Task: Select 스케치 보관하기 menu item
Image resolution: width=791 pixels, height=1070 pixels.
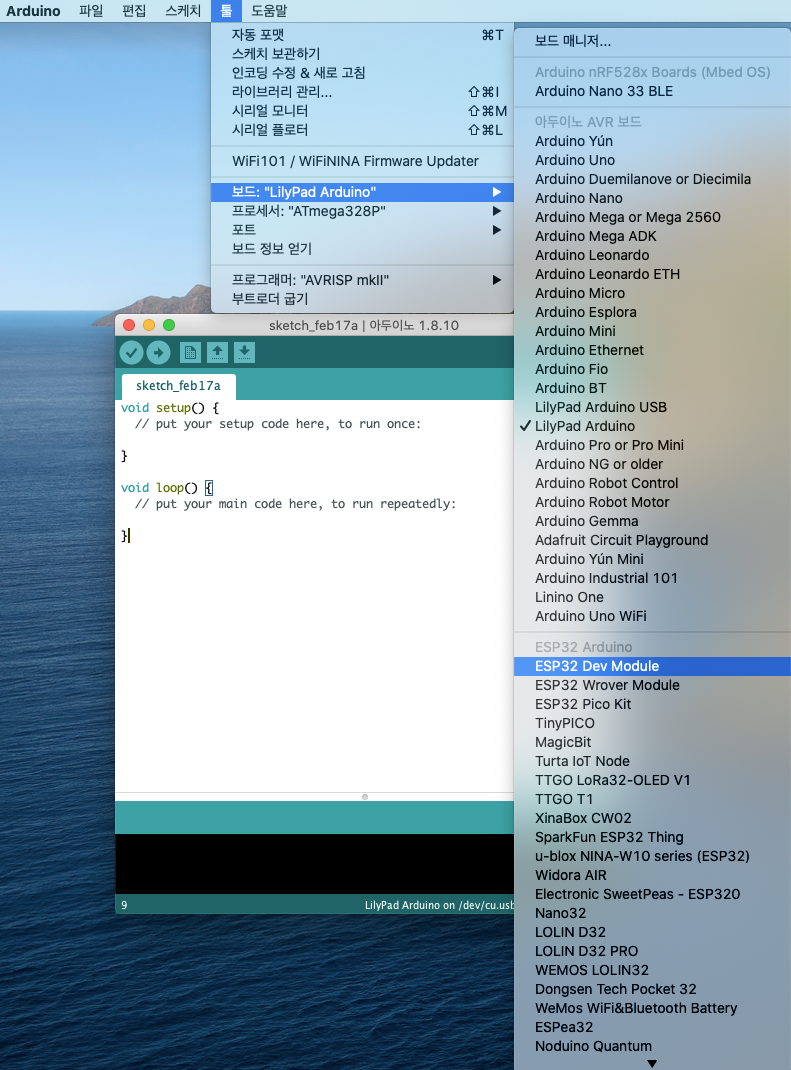Action: click(x=362, y=54)
